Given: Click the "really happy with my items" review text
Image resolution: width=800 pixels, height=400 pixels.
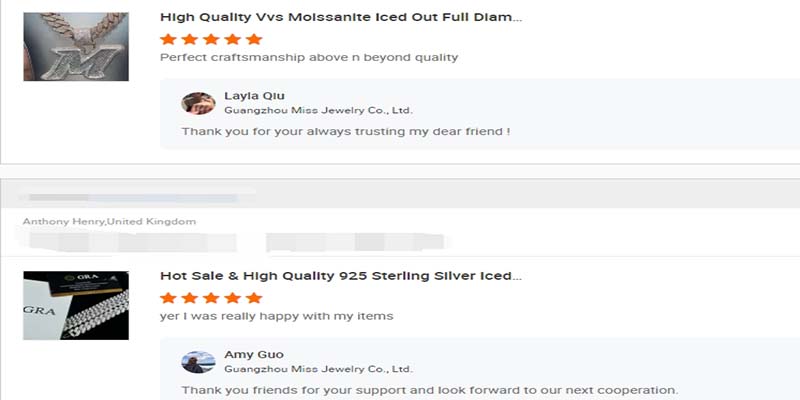Looking at the screenshot, I should [x=277, y=316].
